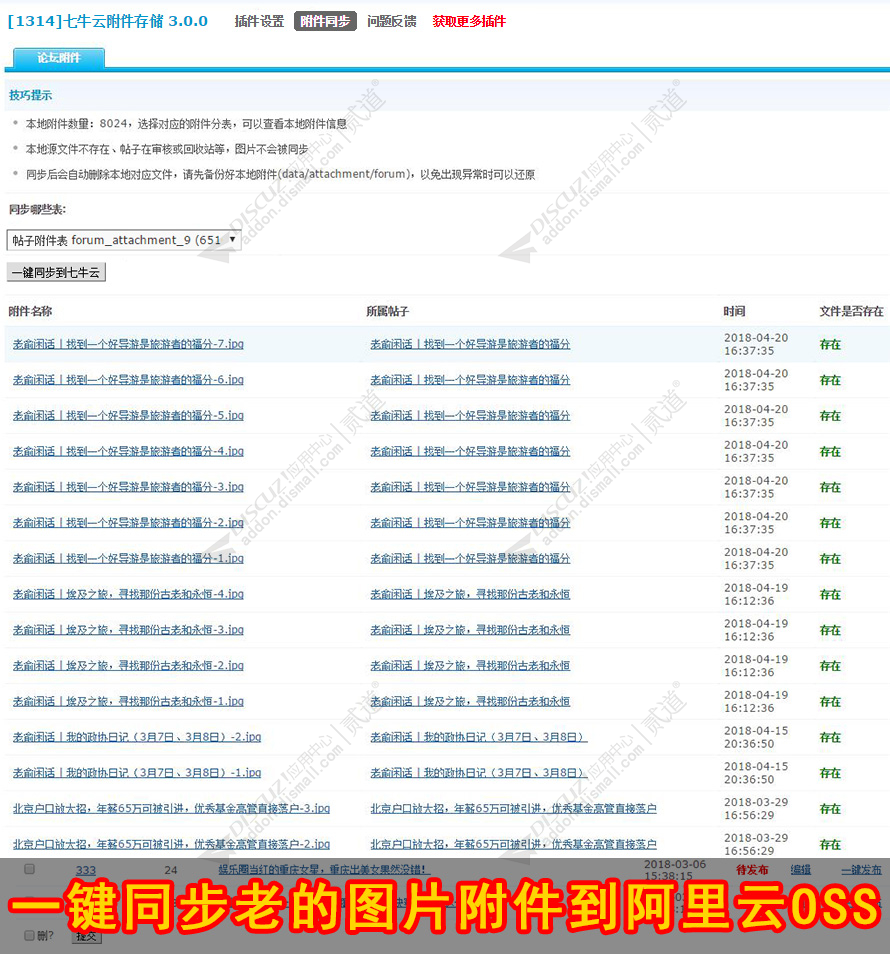
Task: Open the post link in the 福分-4.jpg row
Action: [470, 451]
